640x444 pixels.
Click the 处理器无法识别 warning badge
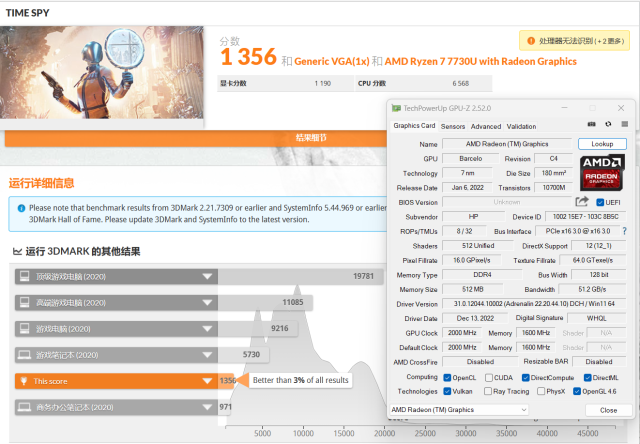[x=574, y=41]
